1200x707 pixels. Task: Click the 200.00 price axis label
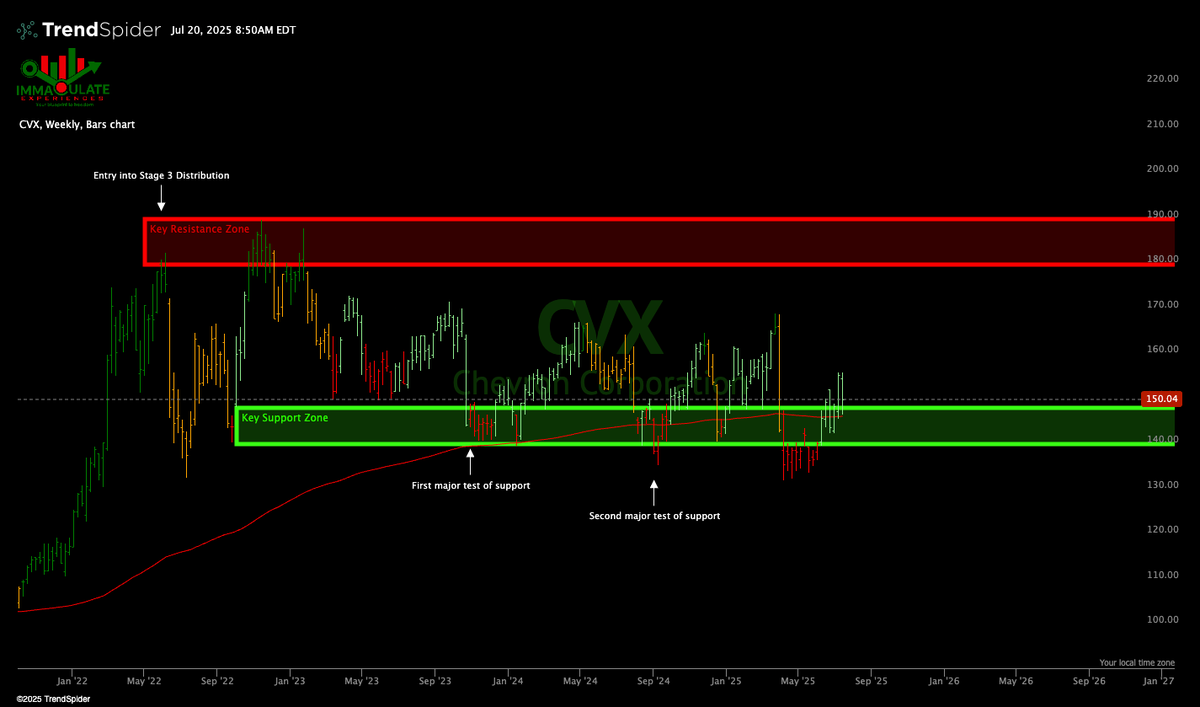pos(1163,169)
